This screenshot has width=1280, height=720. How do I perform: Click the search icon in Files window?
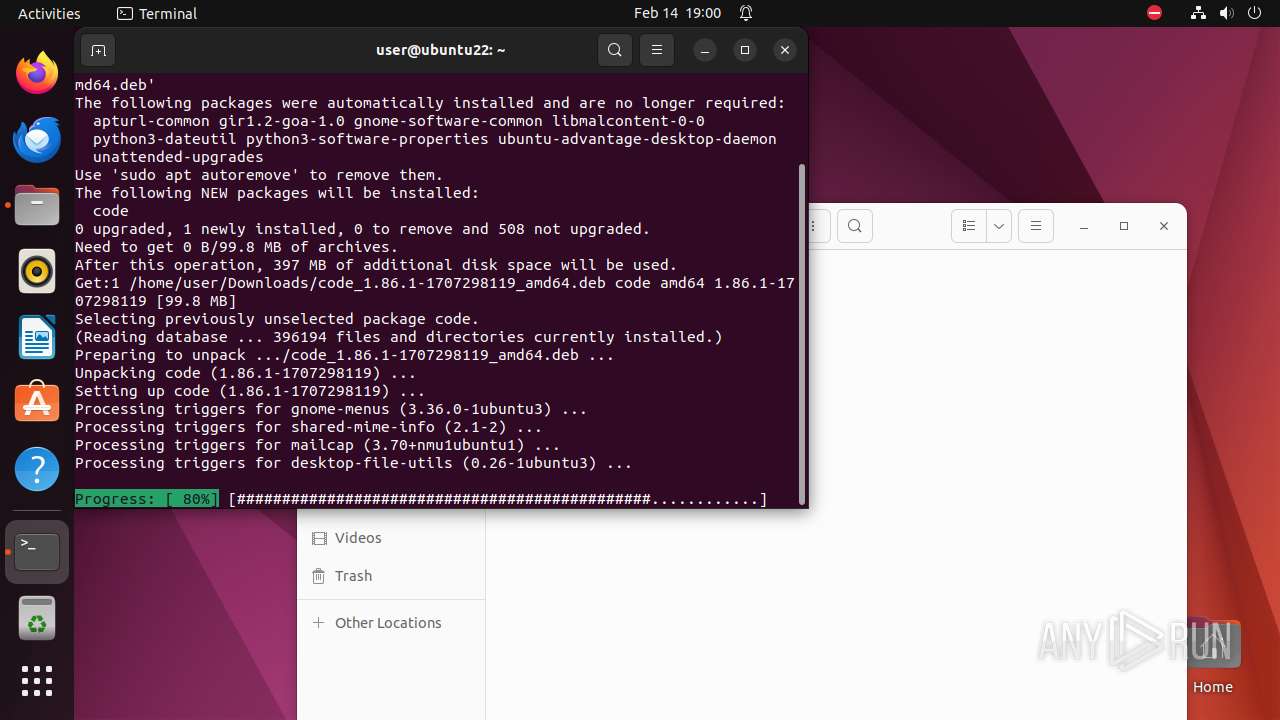(x=855, y=226)
